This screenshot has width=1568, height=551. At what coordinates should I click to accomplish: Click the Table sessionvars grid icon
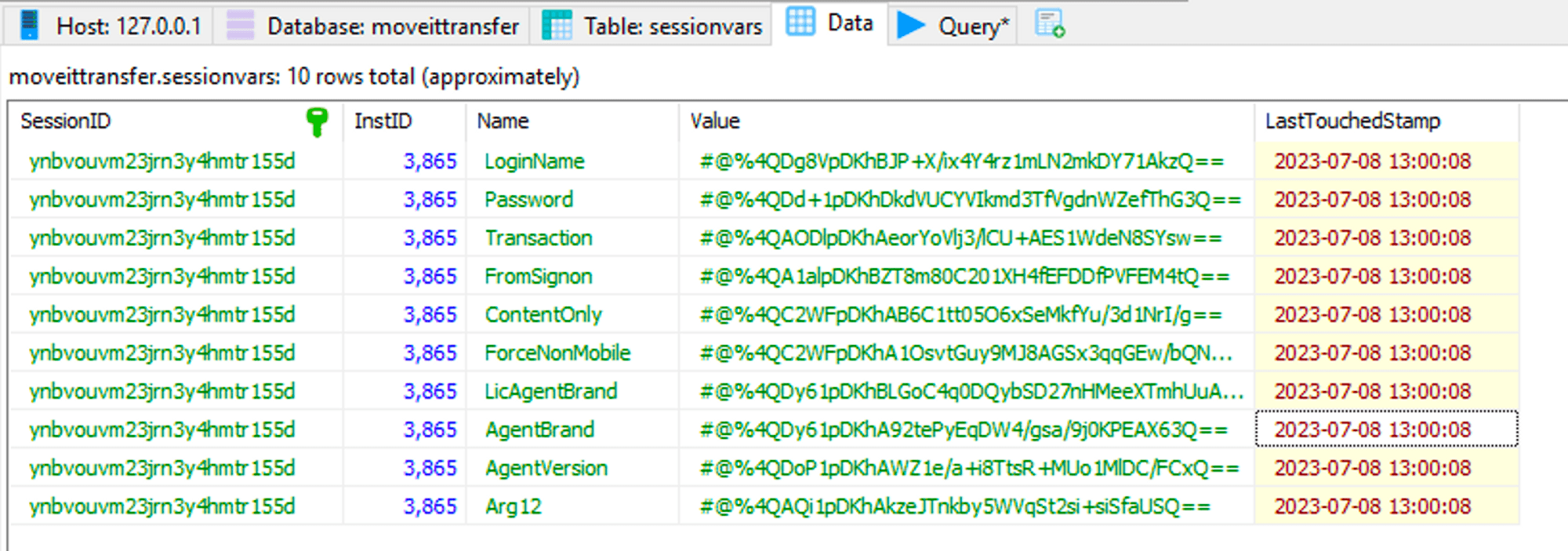[x=557, y=25]
